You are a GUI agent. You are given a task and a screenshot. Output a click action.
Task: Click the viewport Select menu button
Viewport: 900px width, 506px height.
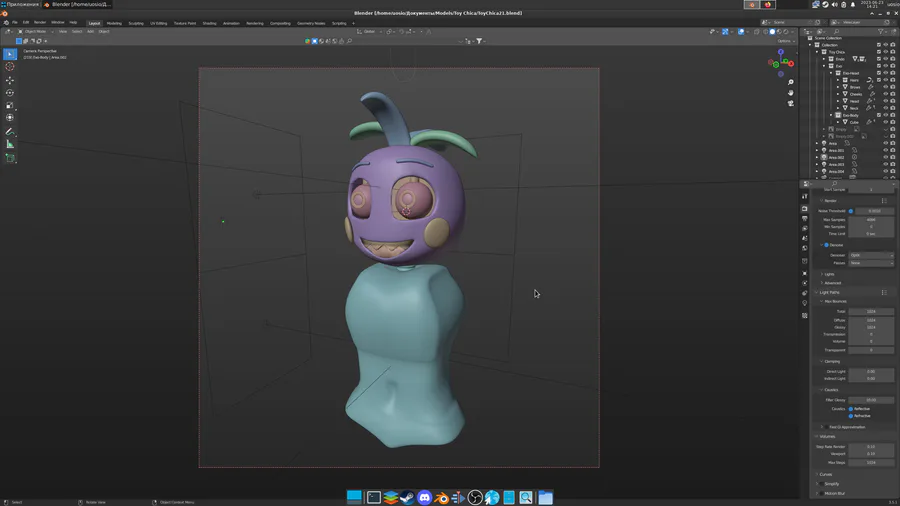(x=77, y=32)
